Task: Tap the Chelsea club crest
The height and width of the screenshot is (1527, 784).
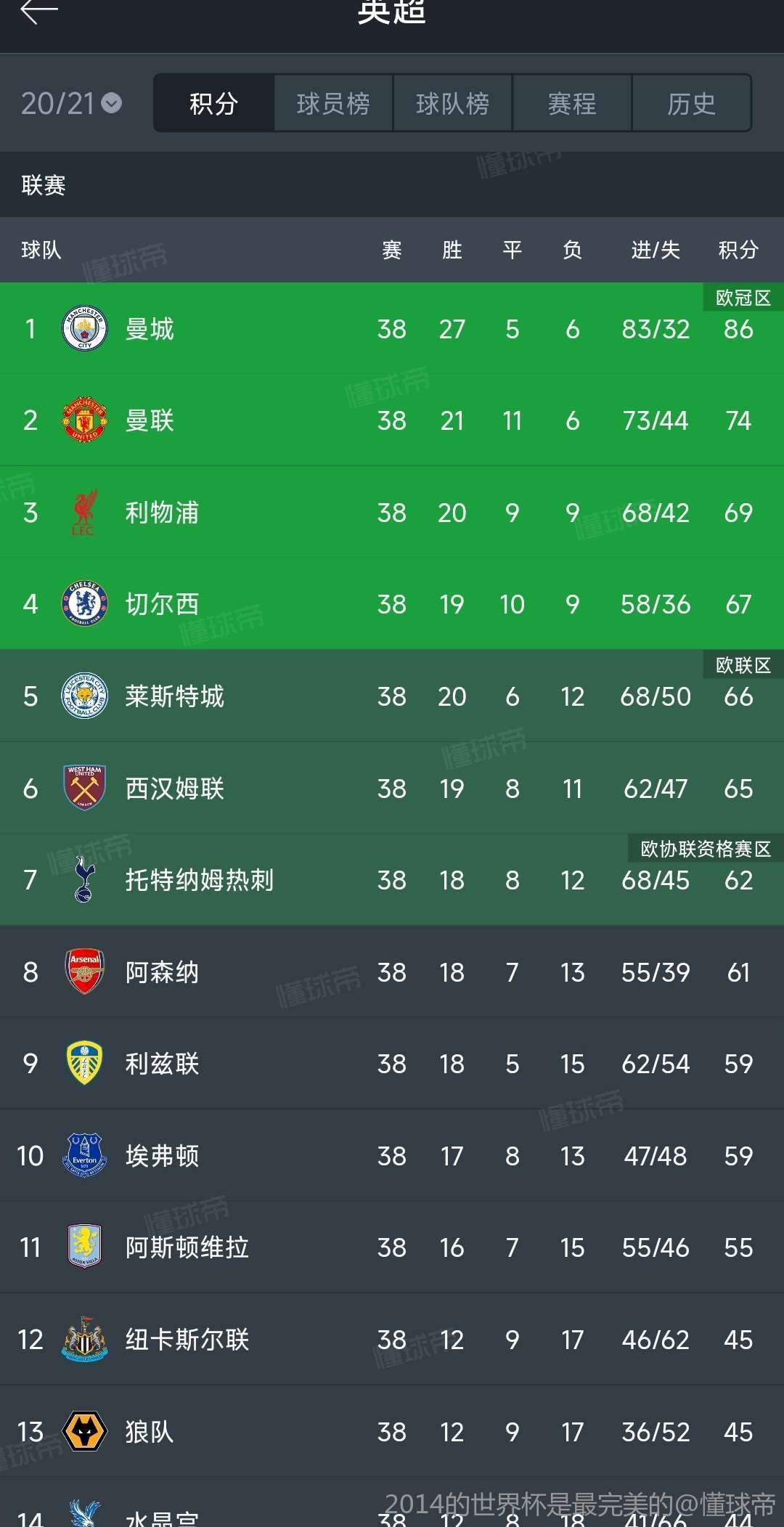Action: [x=85, y=604]
